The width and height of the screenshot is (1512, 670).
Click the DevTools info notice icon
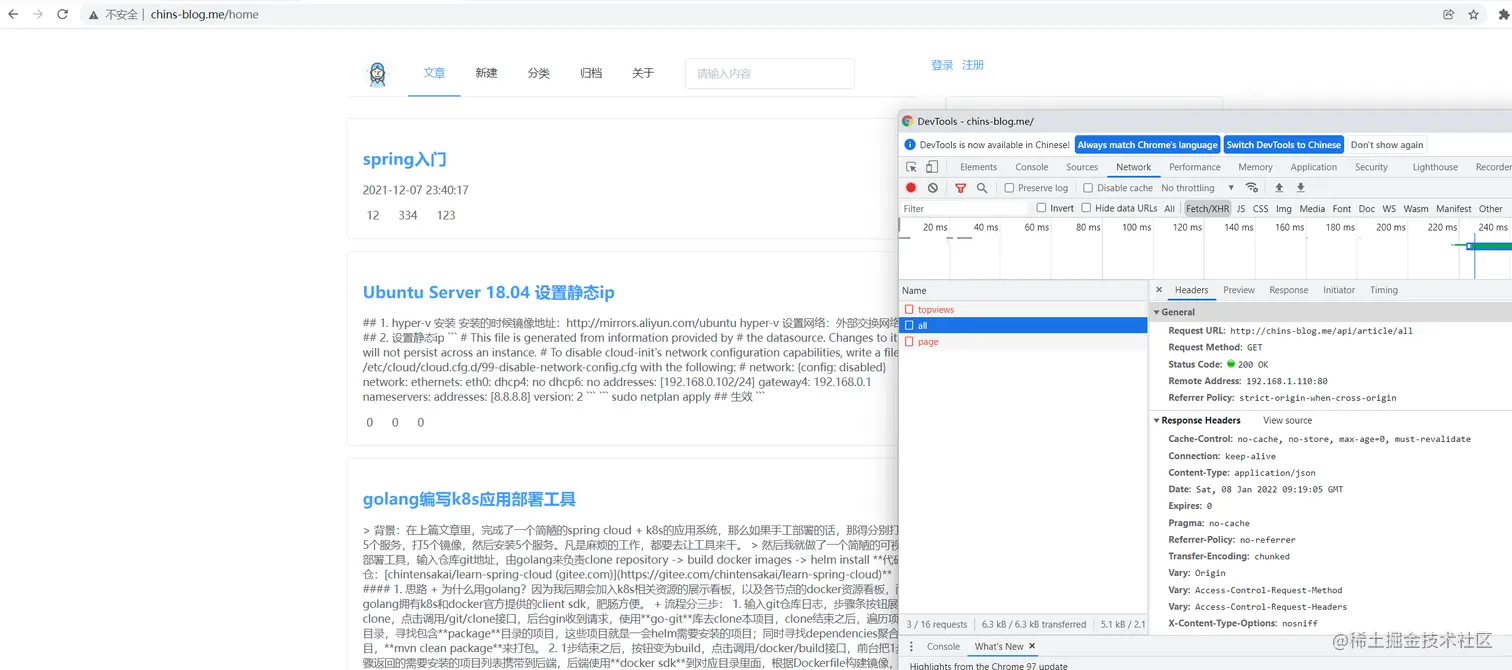pyautogui.click(x=910, y=145)
